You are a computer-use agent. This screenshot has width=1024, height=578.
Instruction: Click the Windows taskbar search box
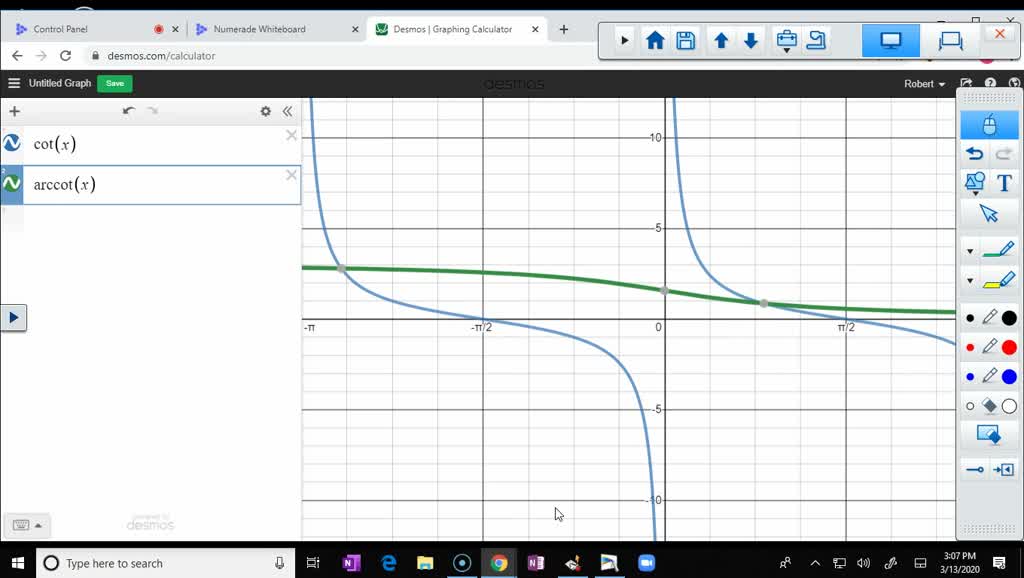tap(165, 564)
